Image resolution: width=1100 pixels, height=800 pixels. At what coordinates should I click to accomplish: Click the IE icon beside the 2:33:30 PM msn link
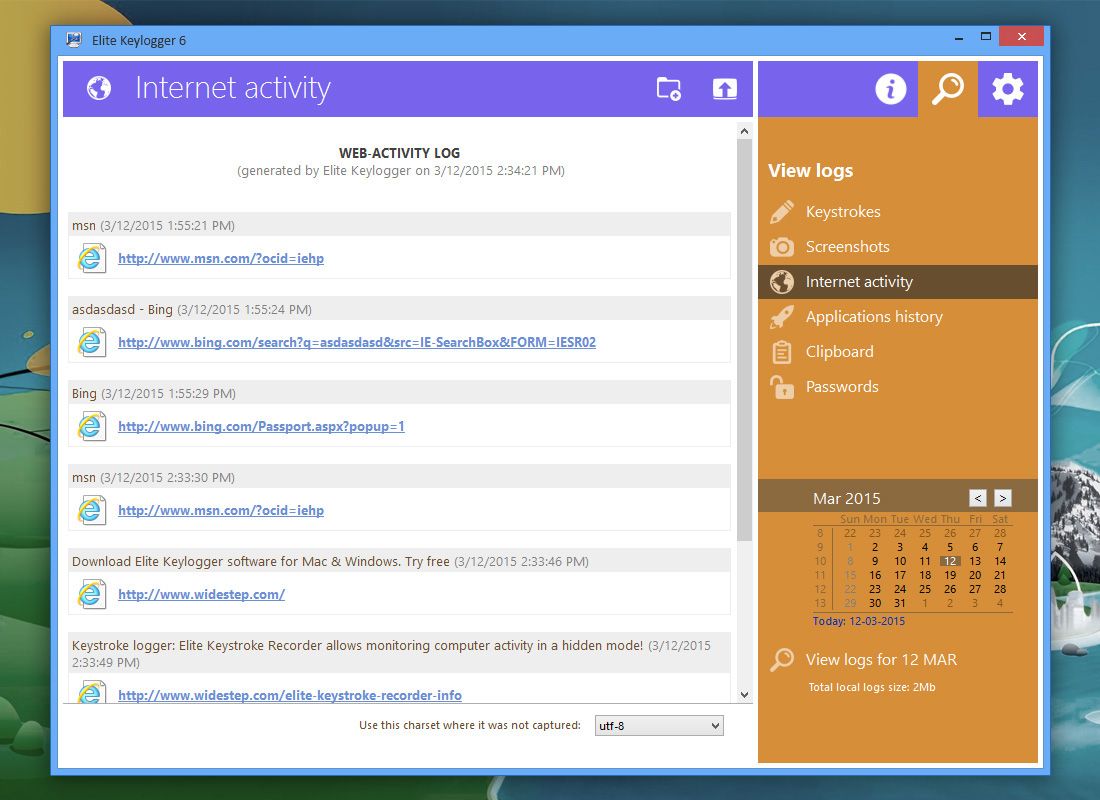[92, 511]
